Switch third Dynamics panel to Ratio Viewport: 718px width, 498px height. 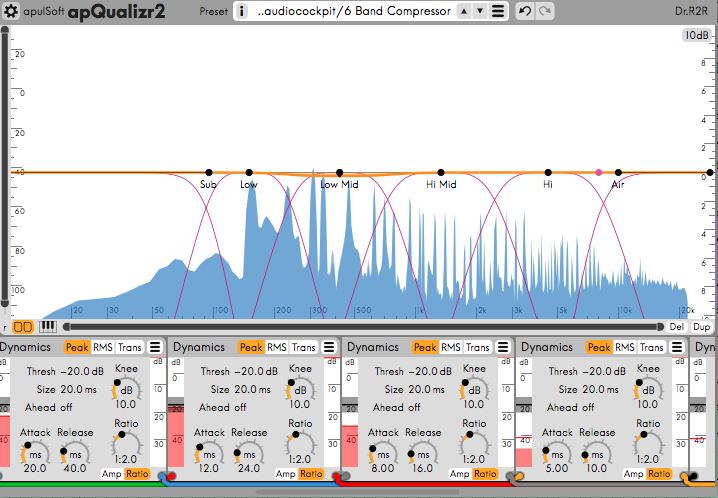[x=485, y=474]
